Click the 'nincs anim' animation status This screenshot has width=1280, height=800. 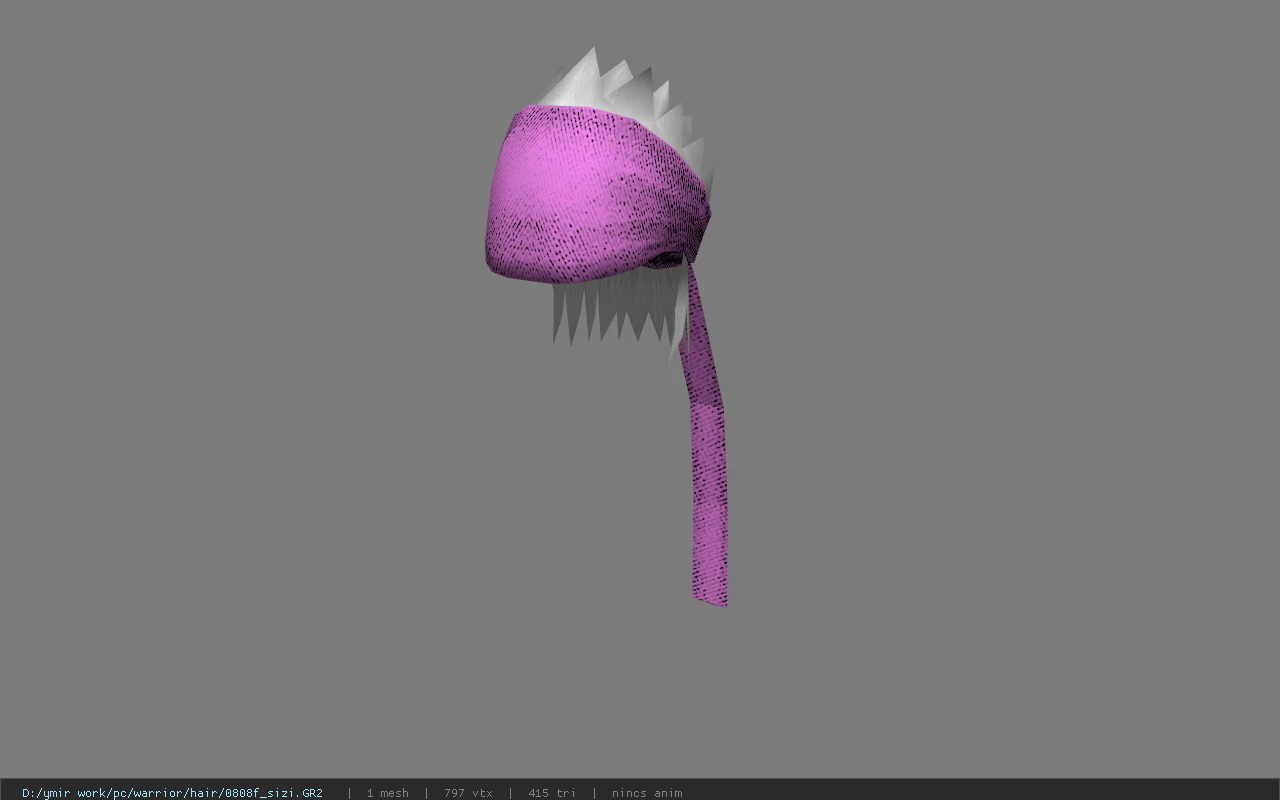click(647, 793)
